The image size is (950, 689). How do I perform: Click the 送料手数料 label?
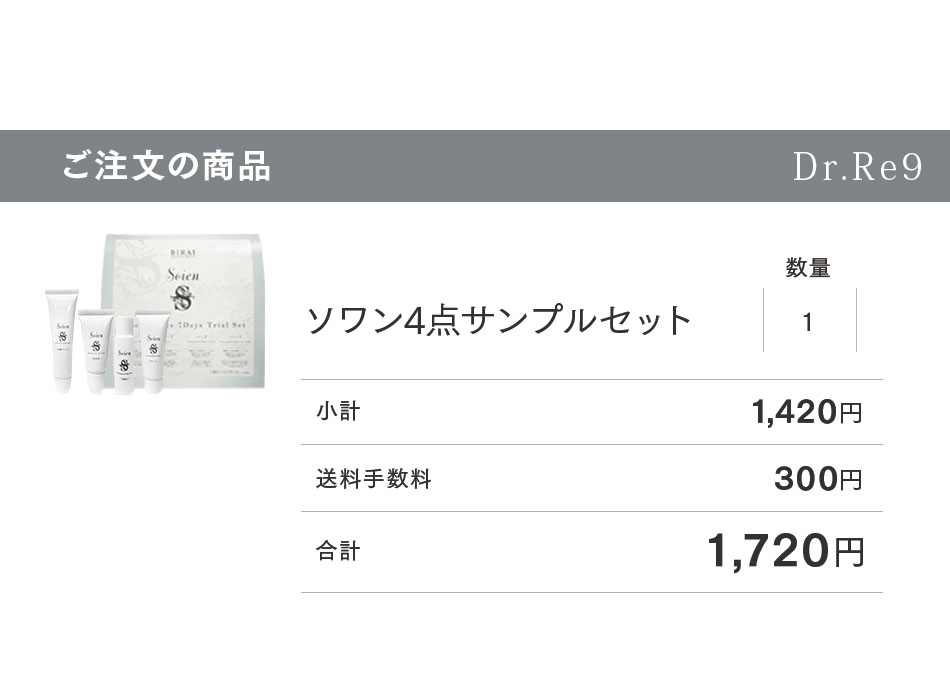[x=373, y=479]
